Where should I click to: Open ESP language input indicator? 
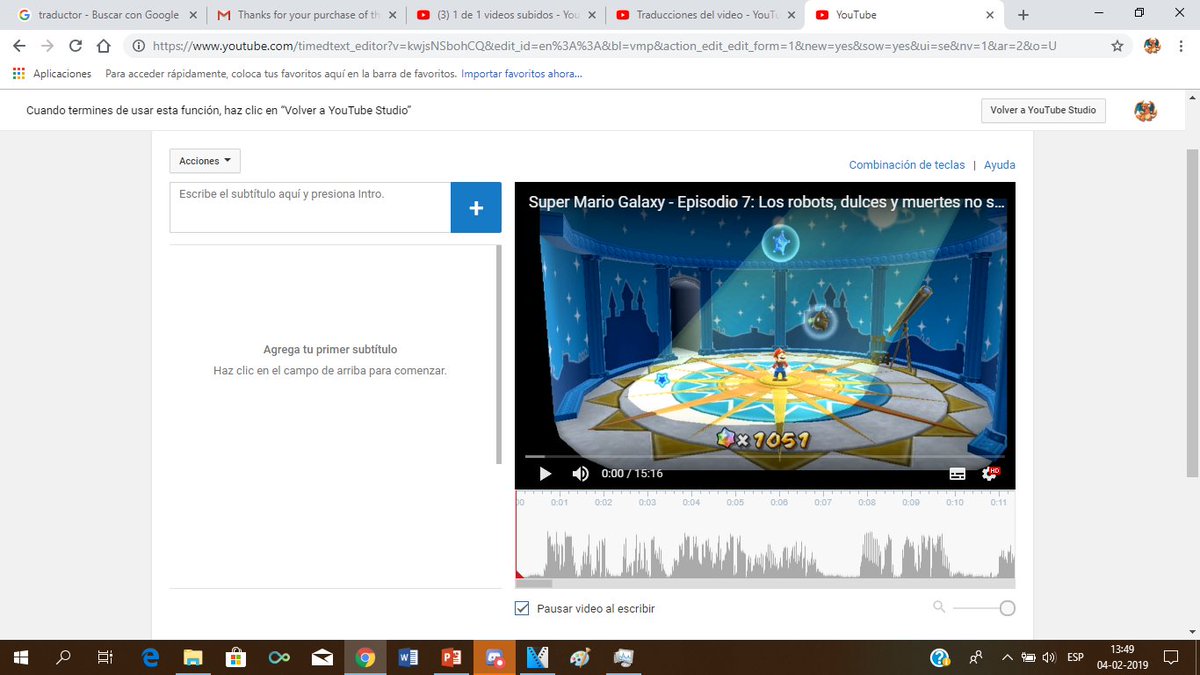coord(1075,657)
